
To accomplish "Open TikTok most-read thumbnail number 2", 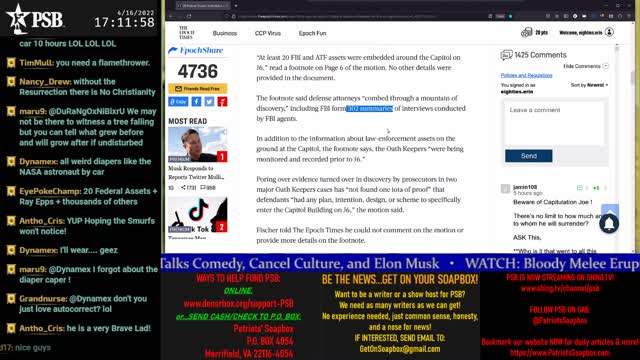I will pos(198,215).
